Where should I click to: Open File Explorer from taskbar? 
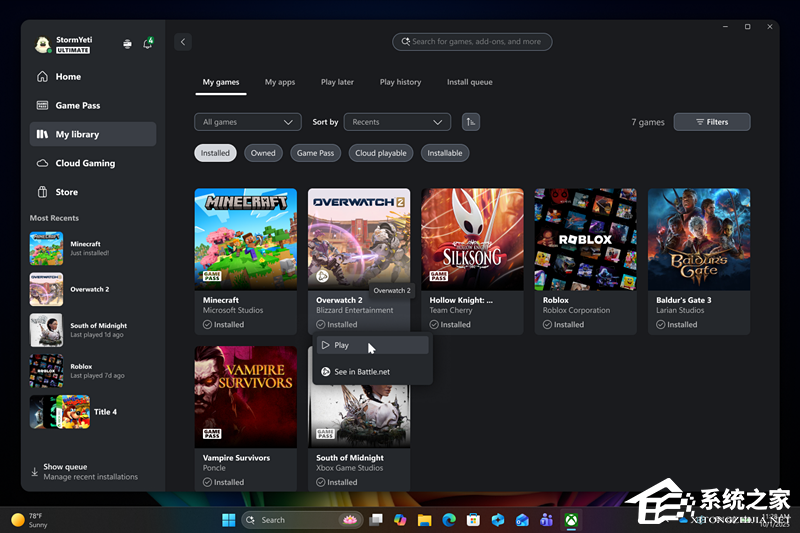tap(424, 520)
